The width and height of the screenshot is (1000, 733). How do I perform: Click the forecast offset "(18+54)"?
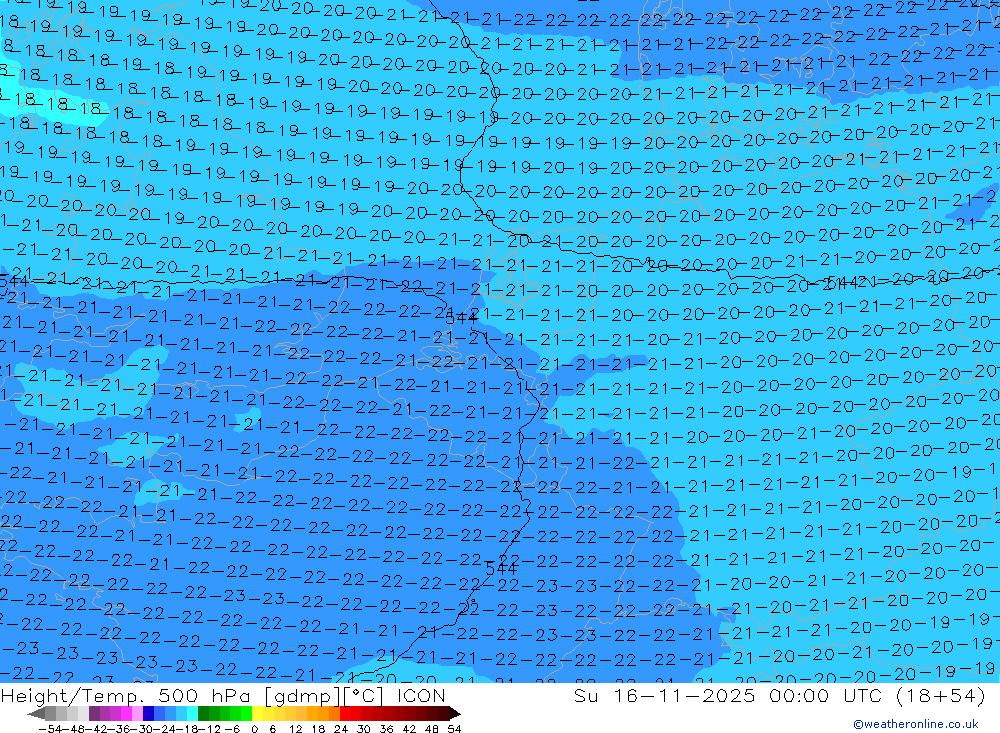click(941, 695)
